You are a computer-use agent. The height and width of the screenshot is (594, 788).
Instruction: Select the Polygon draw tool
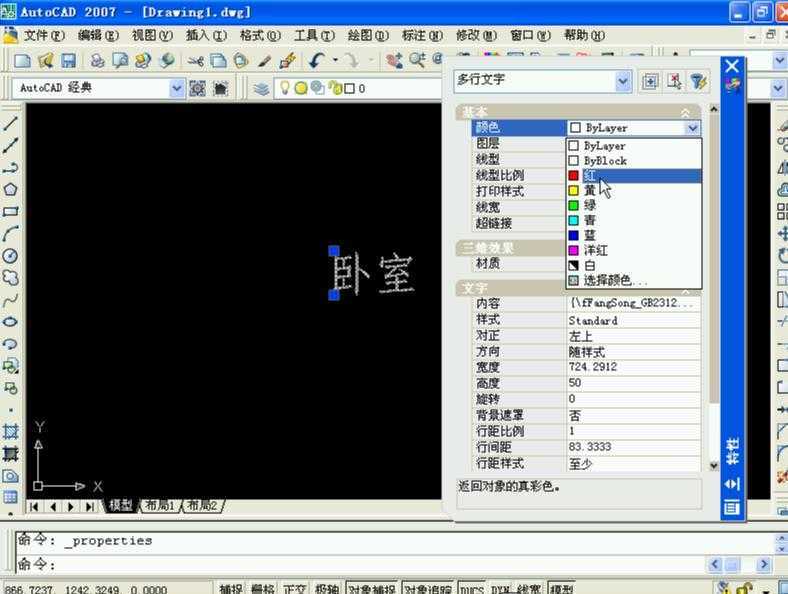pyautogui.click(x=11, y=189)
